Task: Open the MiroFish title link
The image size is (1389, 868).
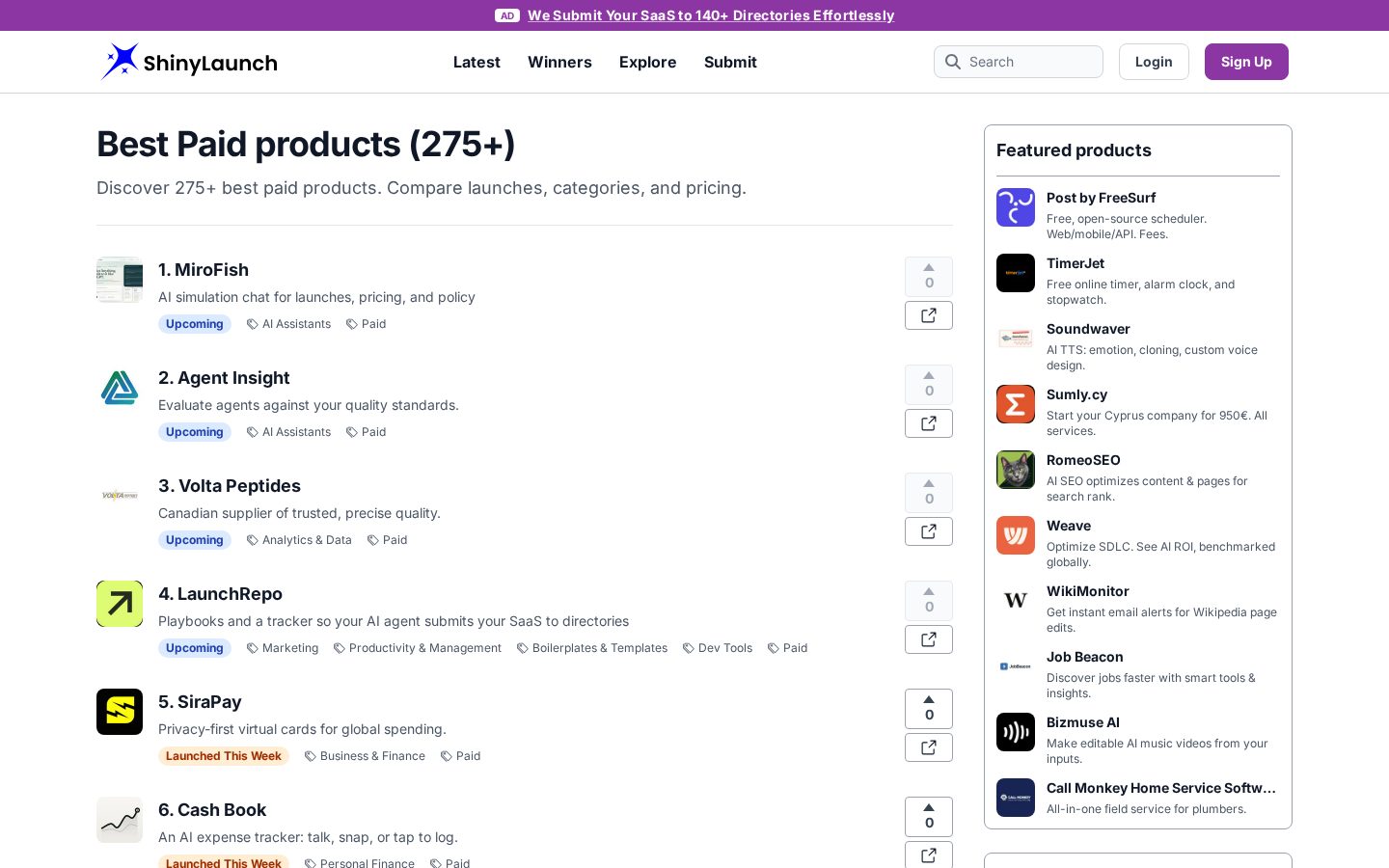Action: 204,270
